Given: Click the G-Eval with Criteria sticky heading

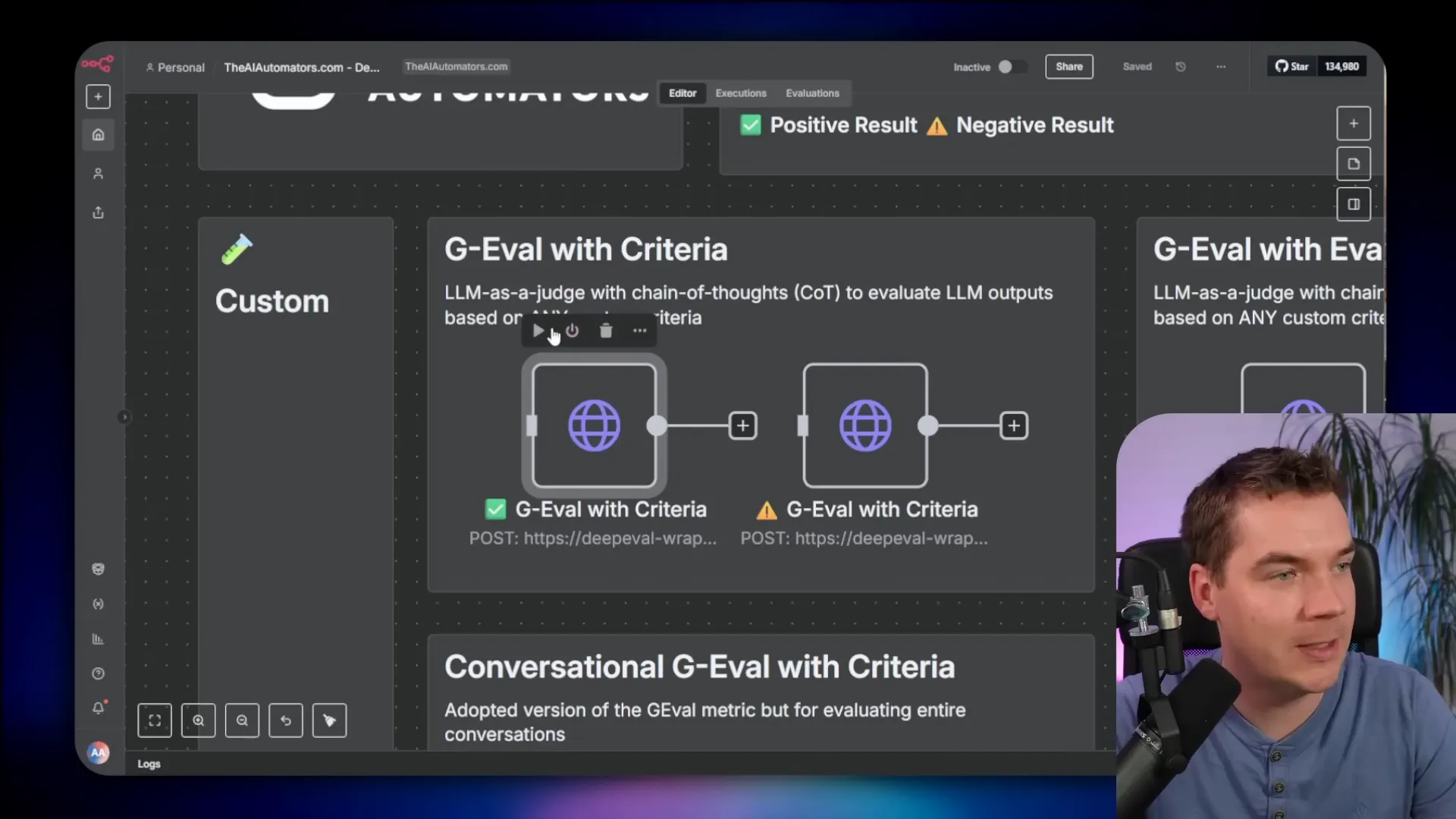Looking at the screenshot, I should pyautogui.click(x=586, y=249).
